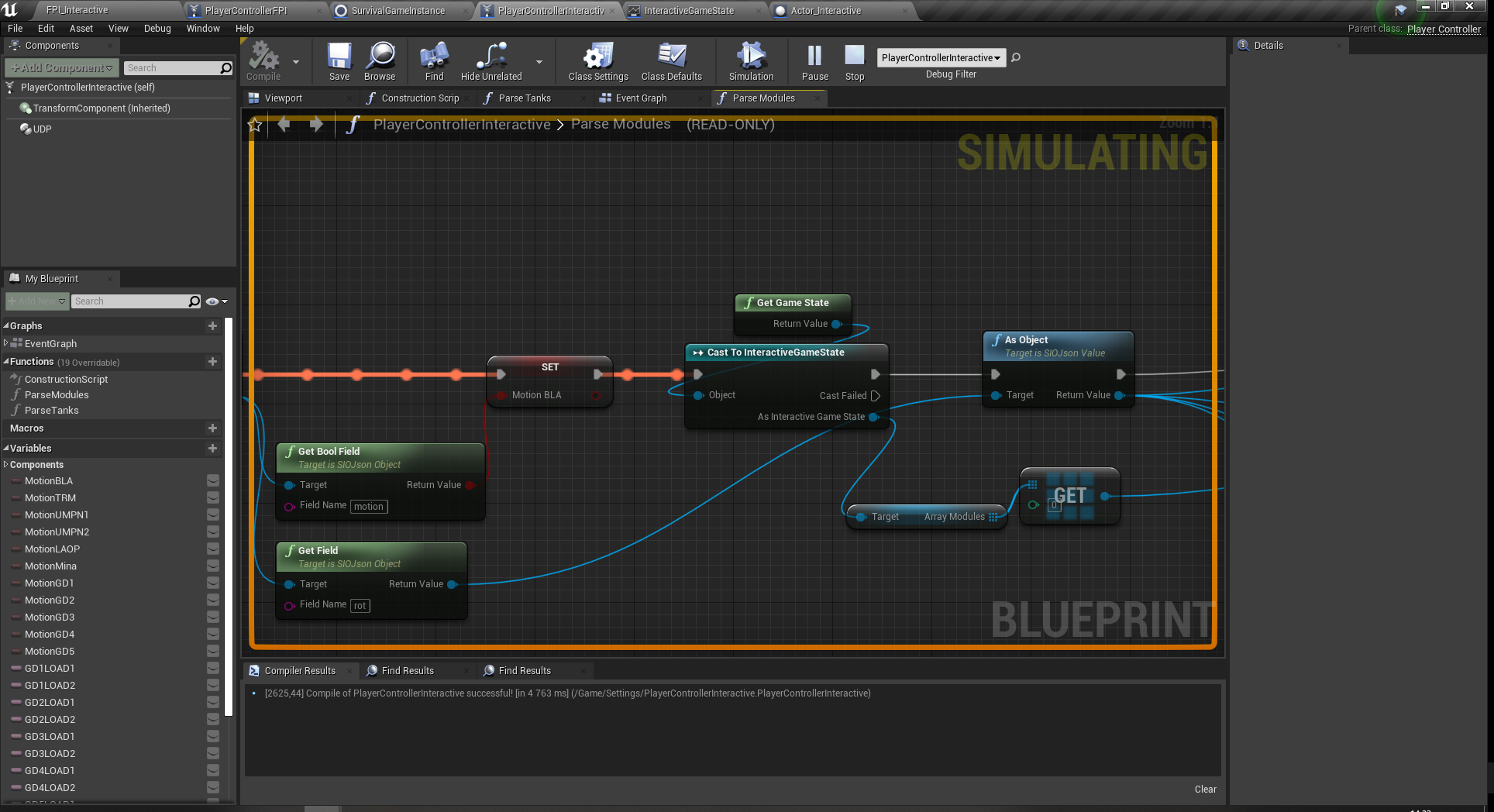Edit Field Name 'rot' input
The height and width of the screenshot is (812, 1494).
(x=360, y=606)
